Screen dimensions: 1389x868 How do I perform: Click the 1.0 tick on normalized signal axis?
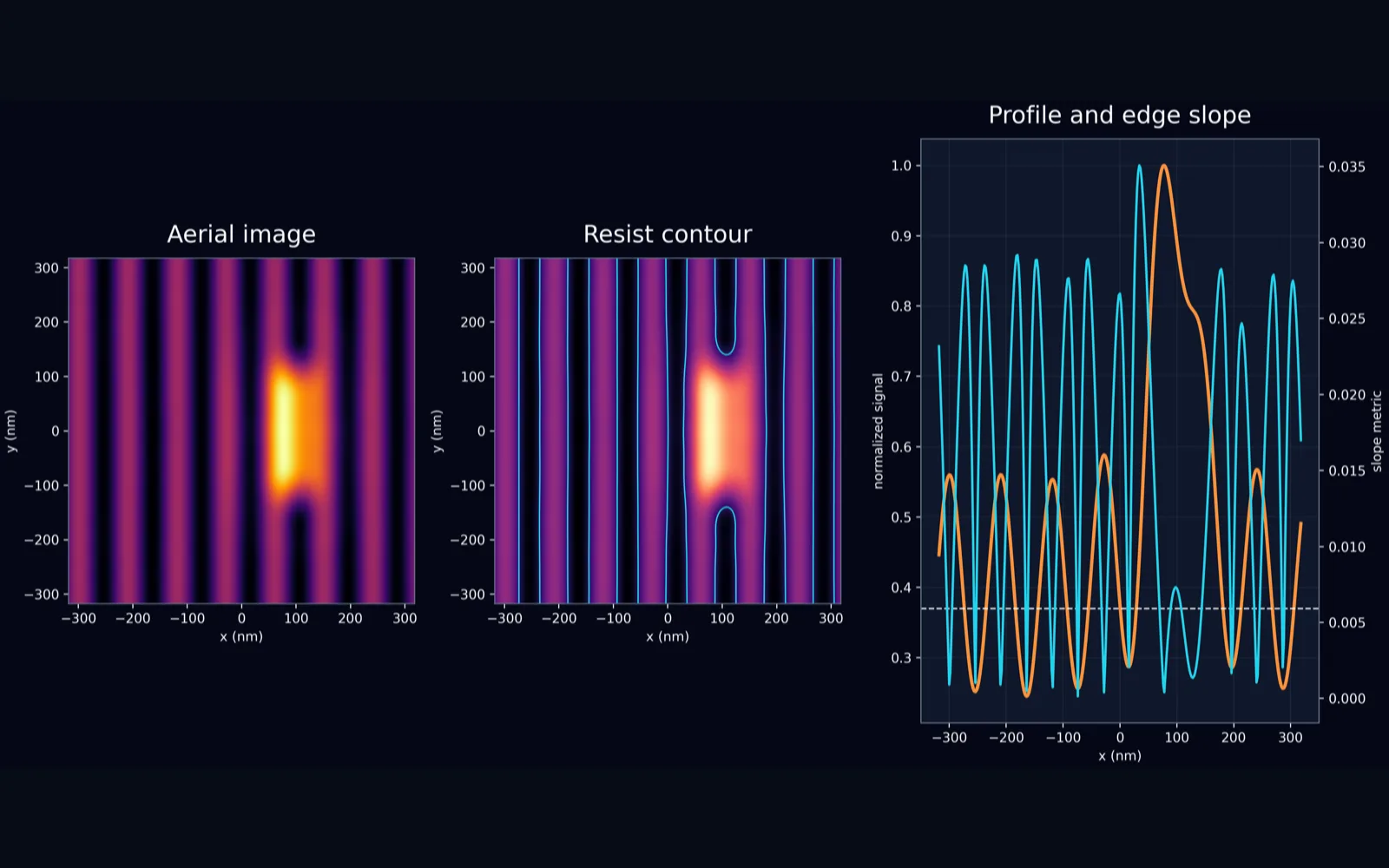[x=901, y=166]
